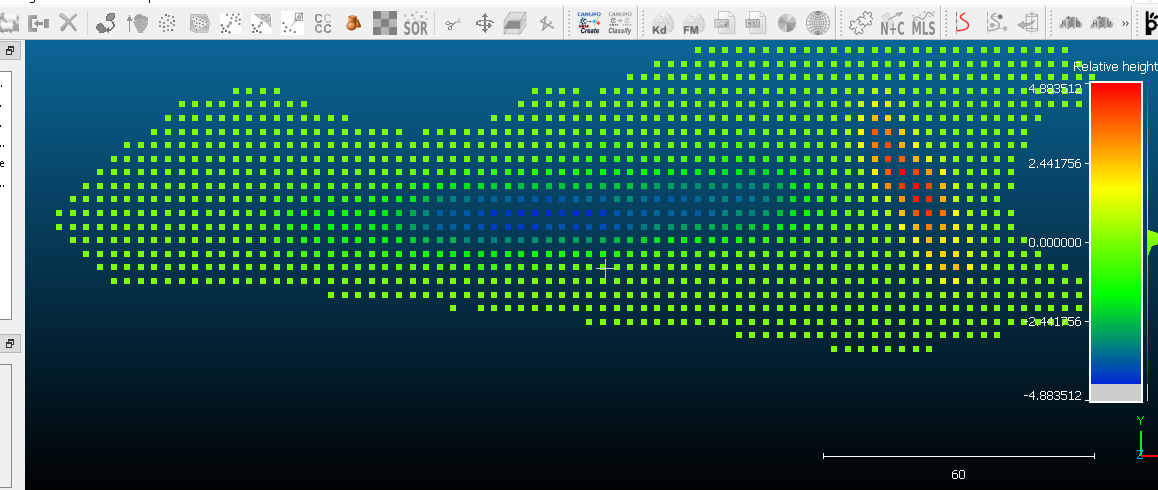Select the FM fast marching icon
The height and width of the screenshot is (490, 1158).
pyautogui.click(x=691, y=24)
